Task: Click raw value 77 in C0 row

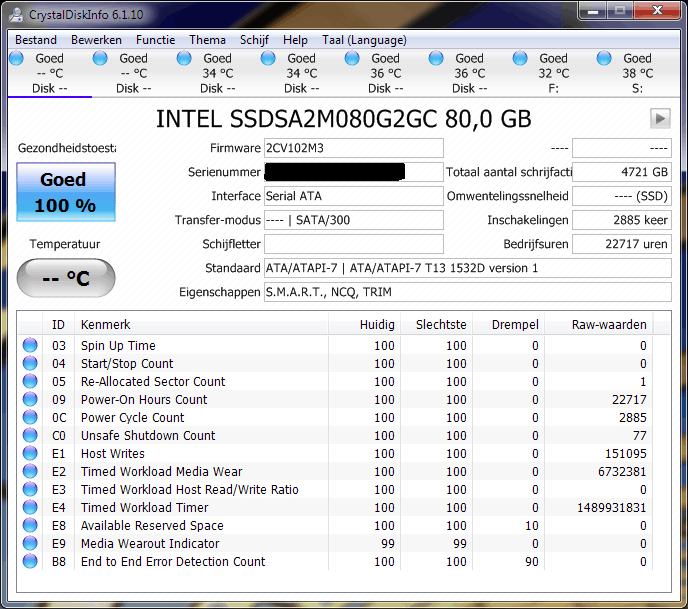Action: click(639, 436)
